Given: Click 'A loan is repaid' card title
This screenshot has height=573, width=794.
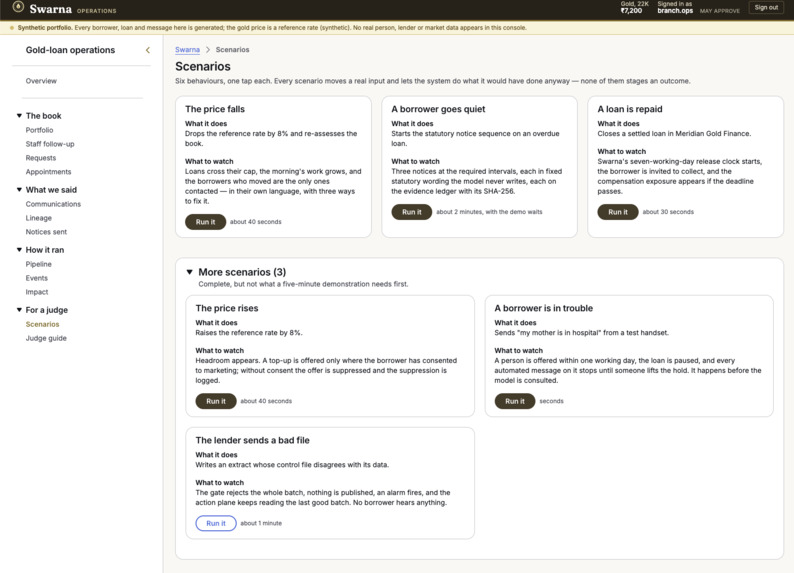Looking at the screenshot, I should pyautogui.click(x=629, y=109).
